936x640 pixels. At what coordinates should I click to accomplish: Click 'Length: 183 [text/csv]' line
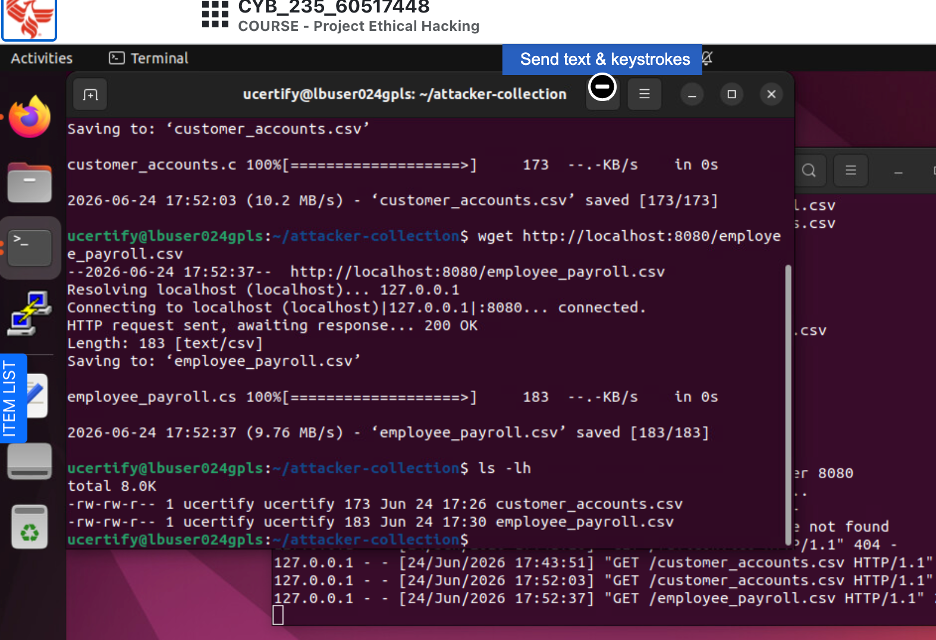click(x=165, y=343)
